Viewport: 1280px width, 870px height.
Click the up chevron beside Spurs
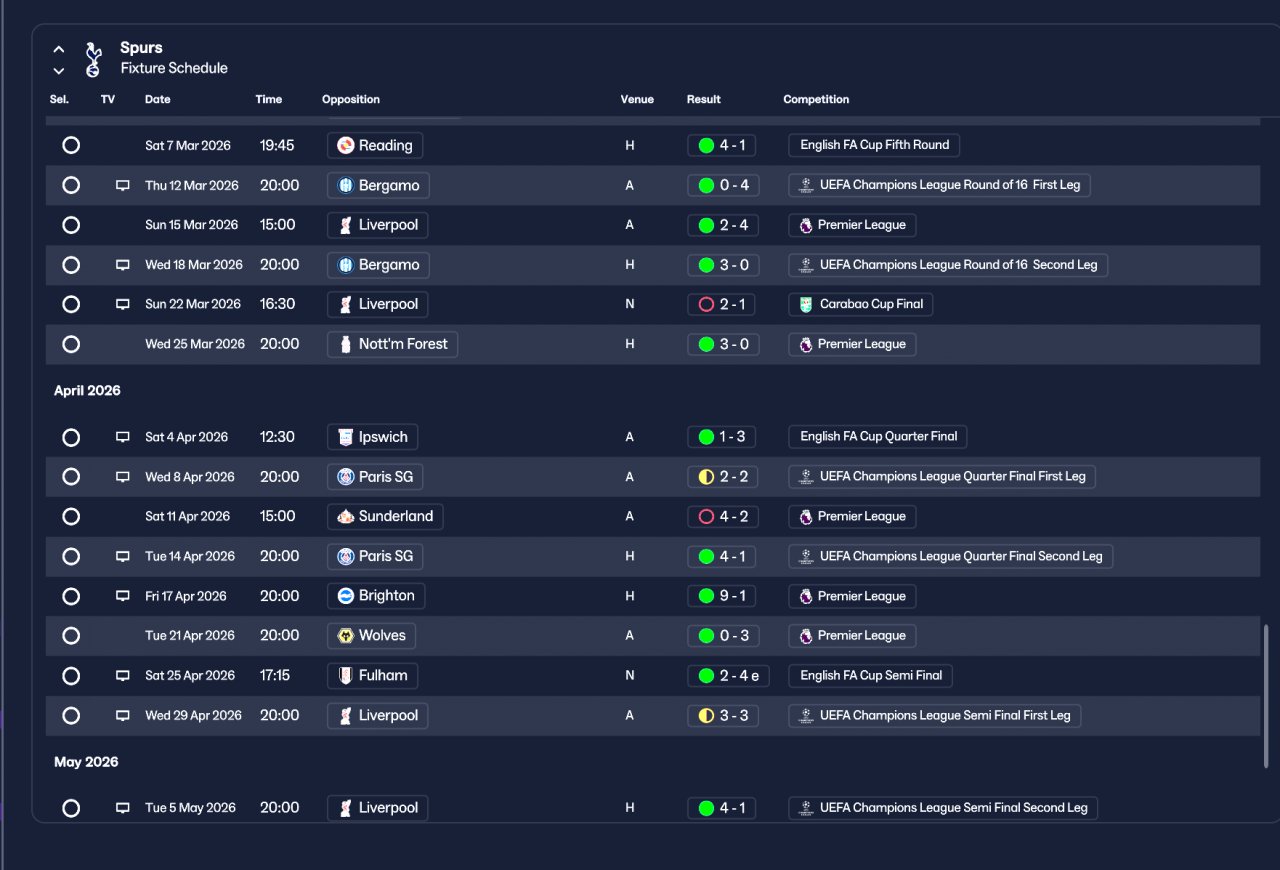point(59,49)
